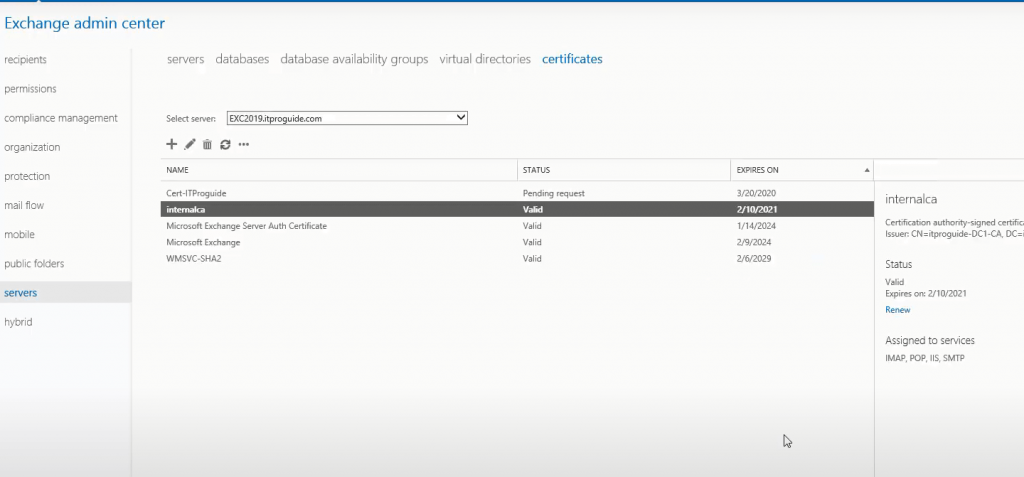Click the 3/20/2020 expiry date cell

tap(756, 193)
